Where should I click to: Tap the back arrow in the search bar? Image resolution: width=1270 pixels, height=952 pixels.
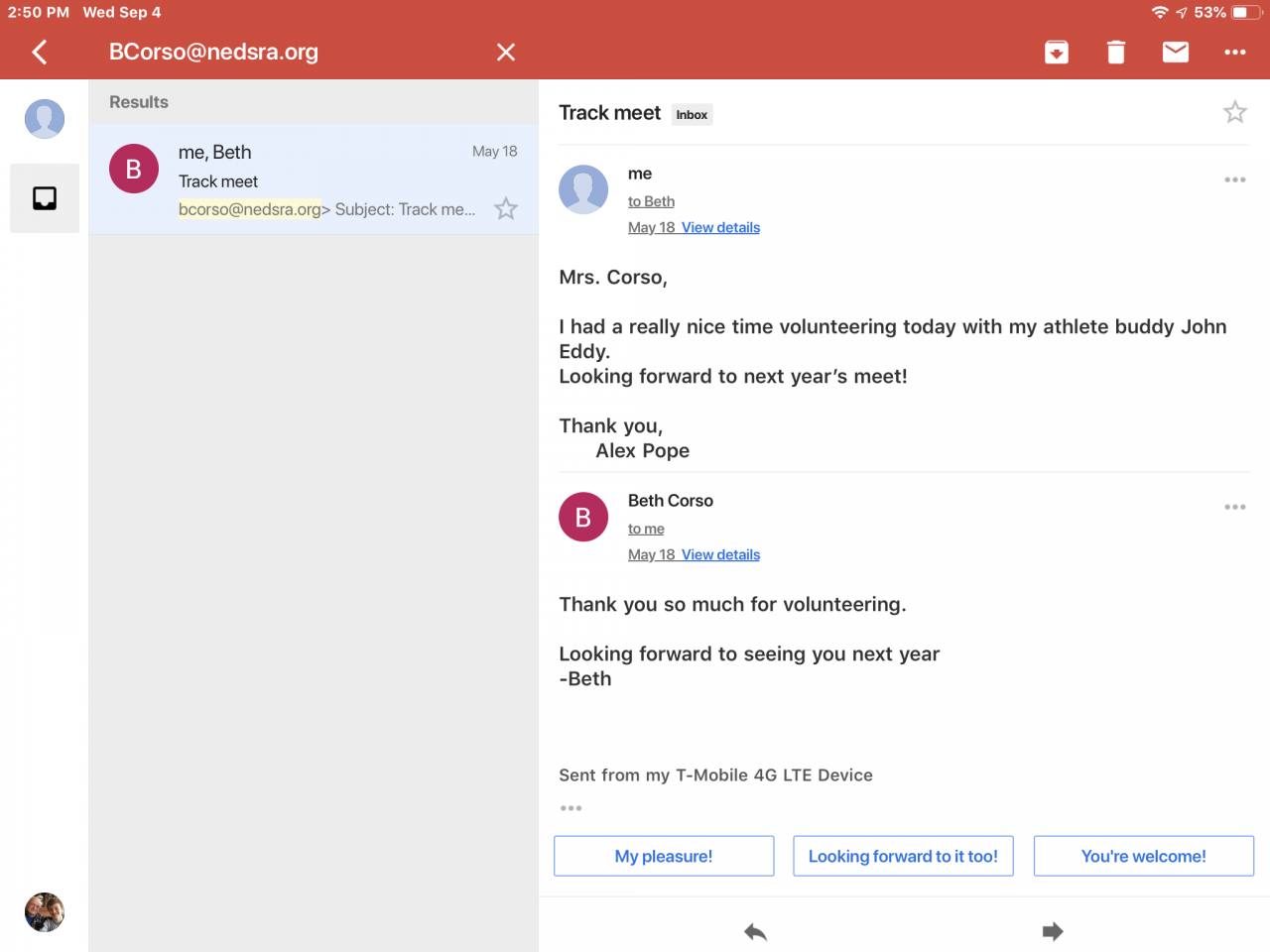click(x=40, y=52)
